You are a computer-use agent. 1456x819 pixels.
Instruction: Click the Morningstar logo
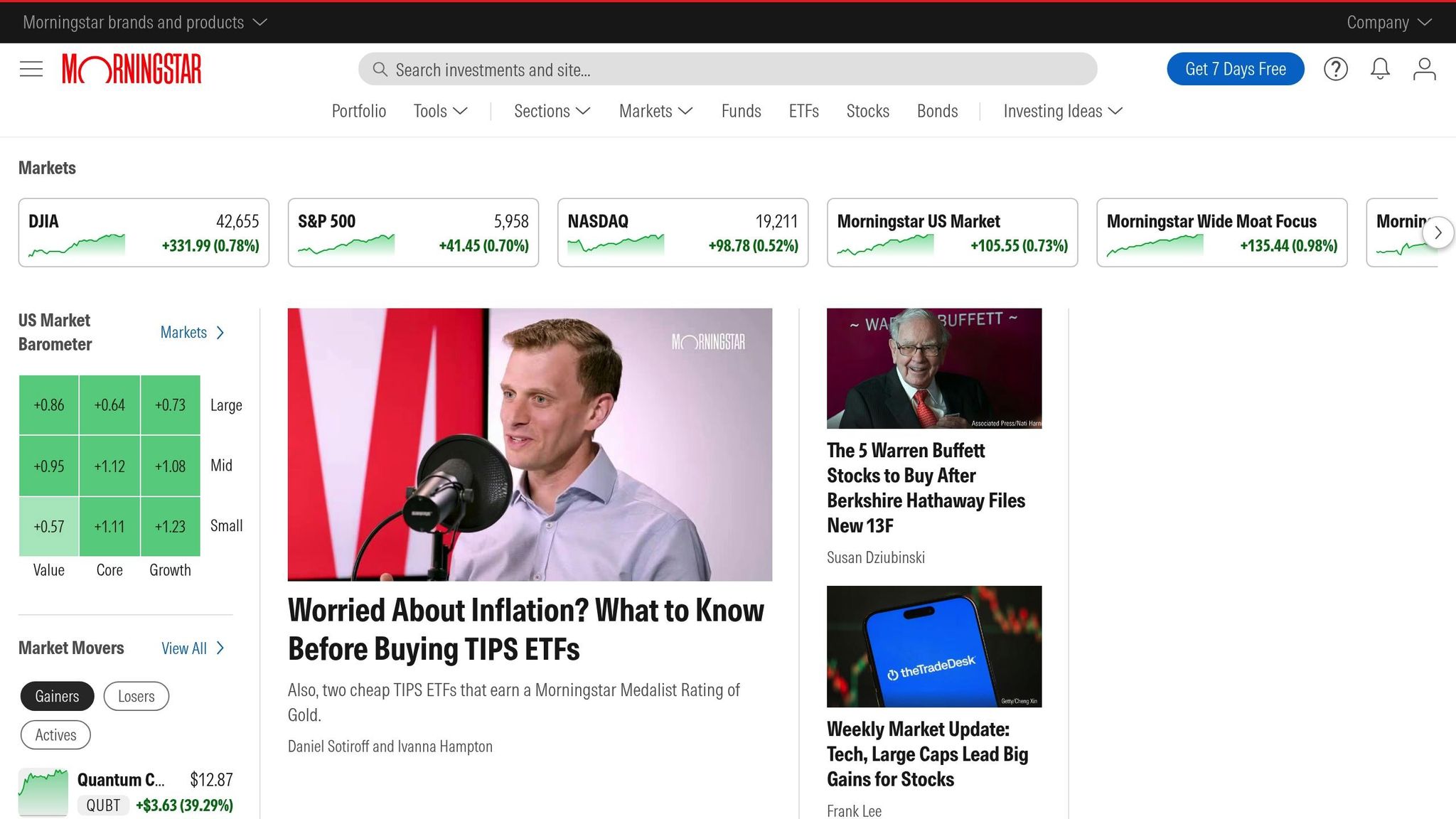[132, 69]
